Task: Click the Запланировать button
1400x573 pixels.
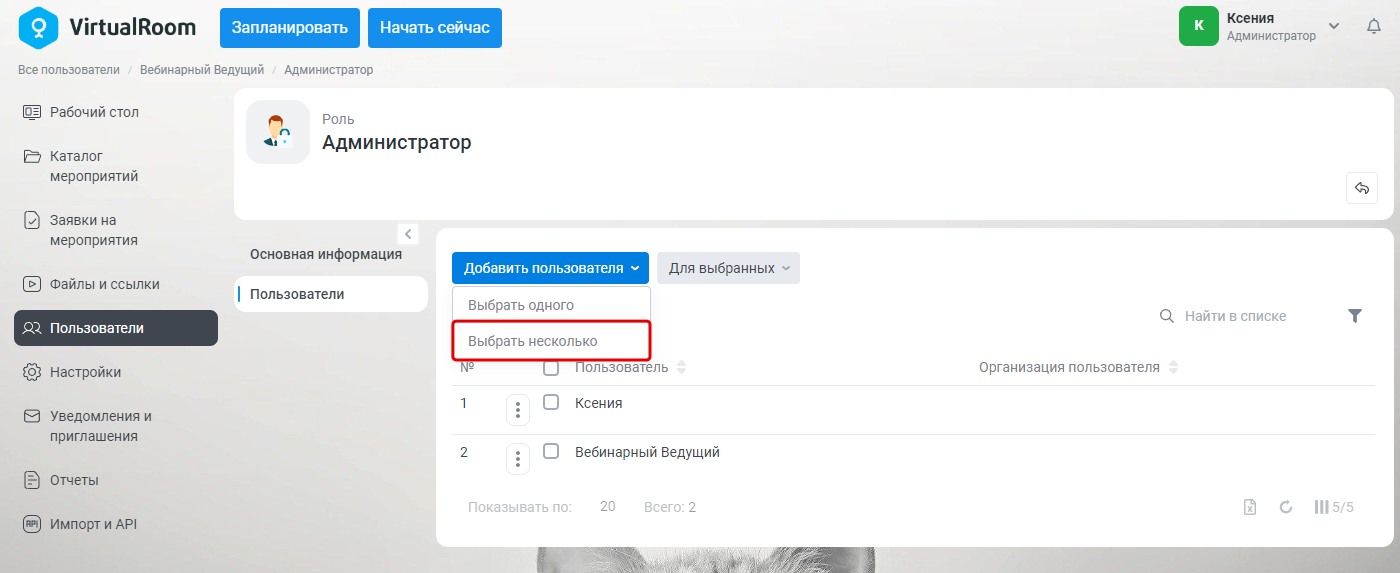Action: pos(290,28)
